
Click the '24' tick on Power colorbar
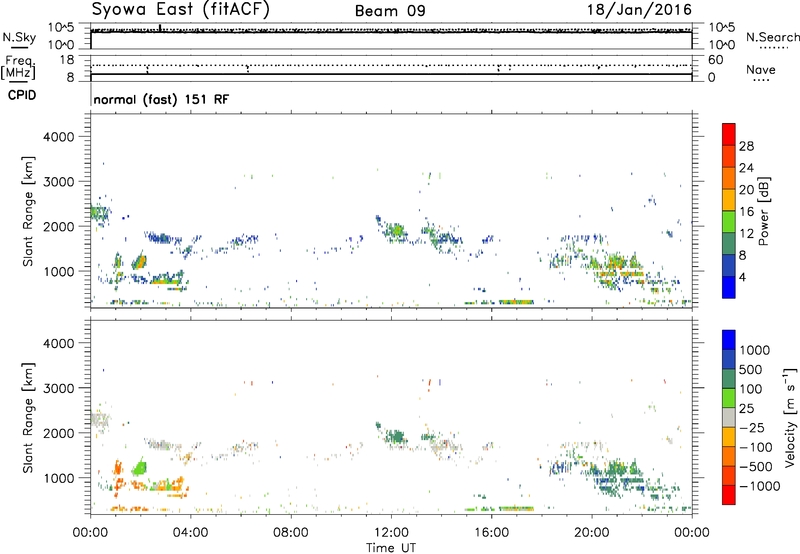[x=746, y=168]
